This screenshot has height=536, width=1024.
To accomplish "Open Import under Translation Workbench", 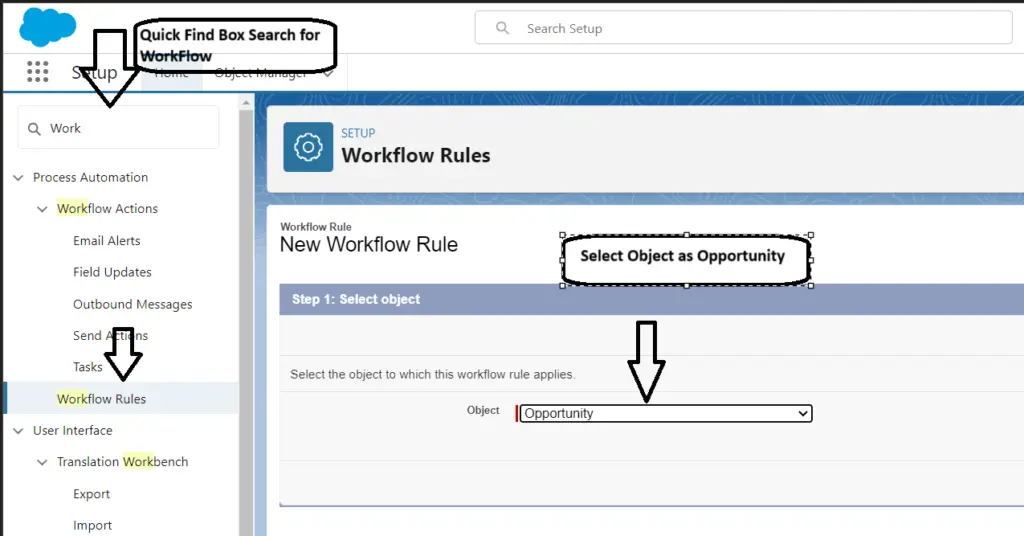I will click(x=92, y=525).
